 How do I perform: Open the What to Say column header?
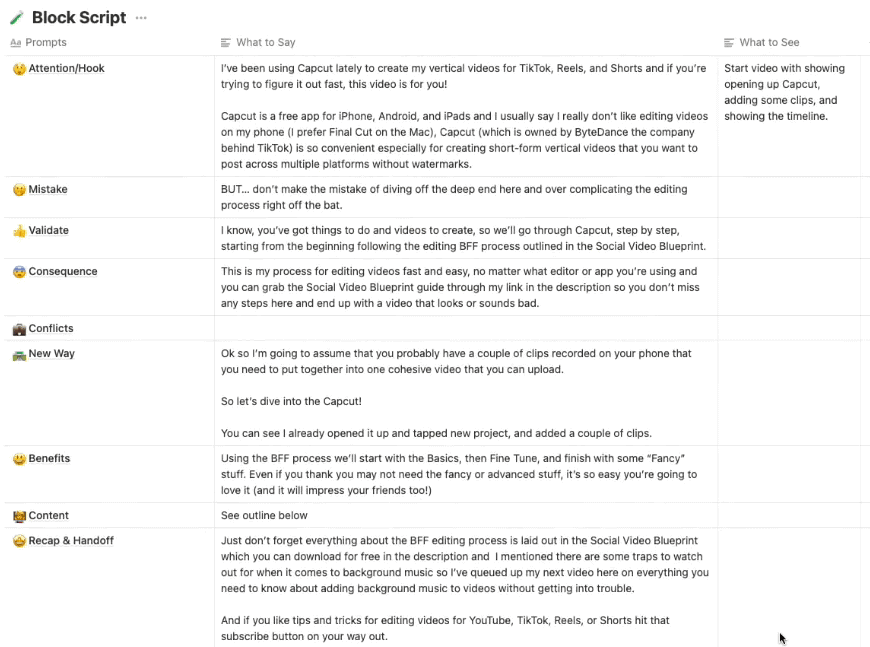[258, 42]
